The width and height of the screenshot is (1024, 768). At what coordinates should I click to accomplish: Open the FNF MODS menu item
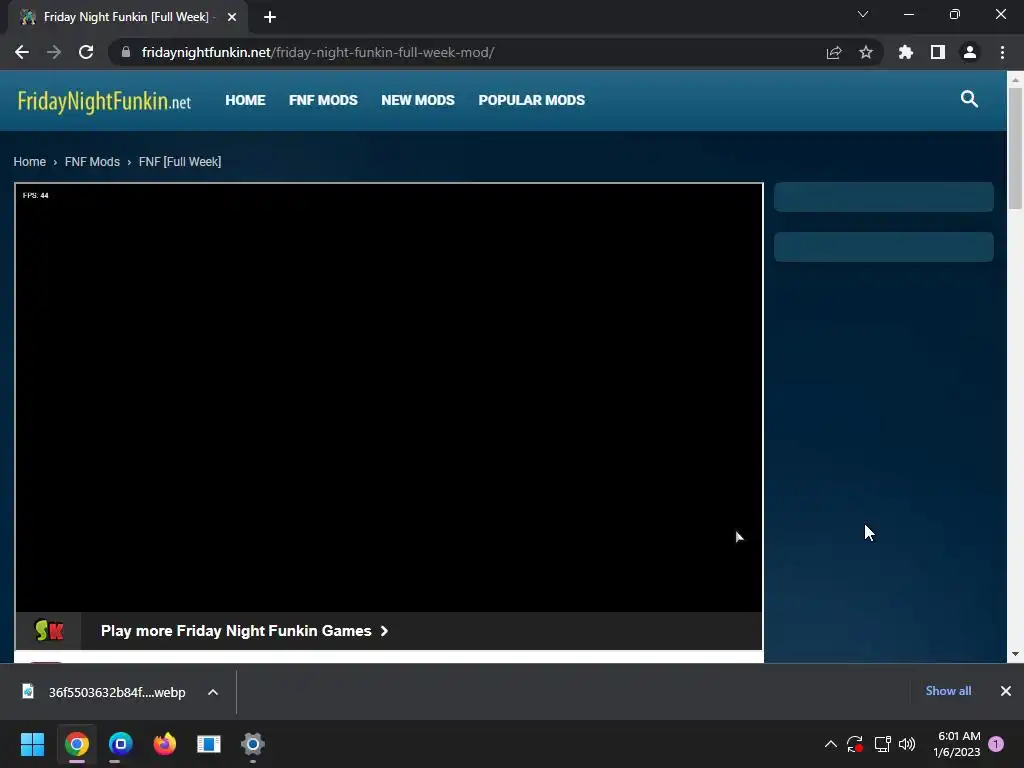[323, 100]
